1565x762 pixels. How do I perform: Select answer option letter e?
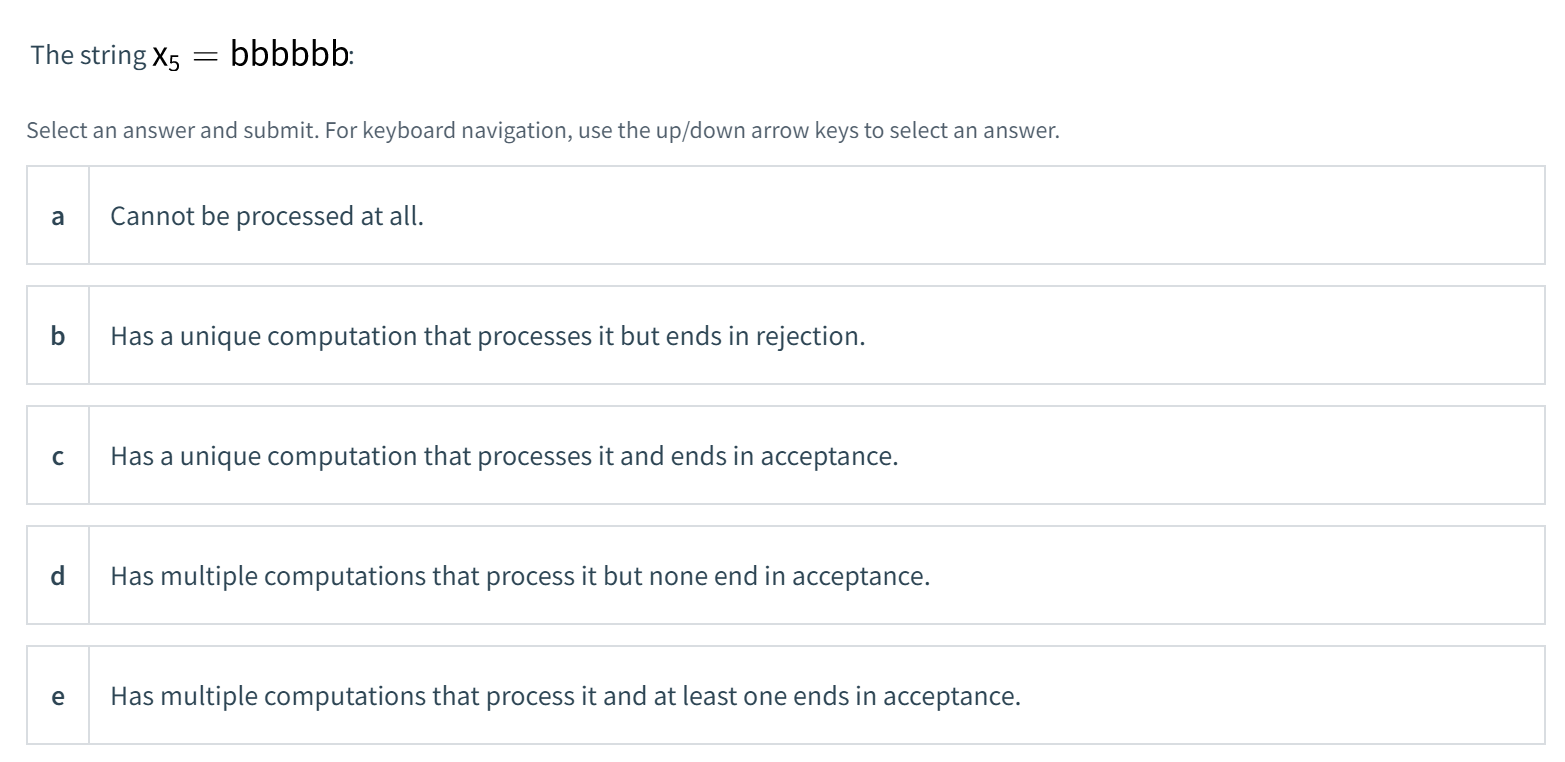pos(58,696)
